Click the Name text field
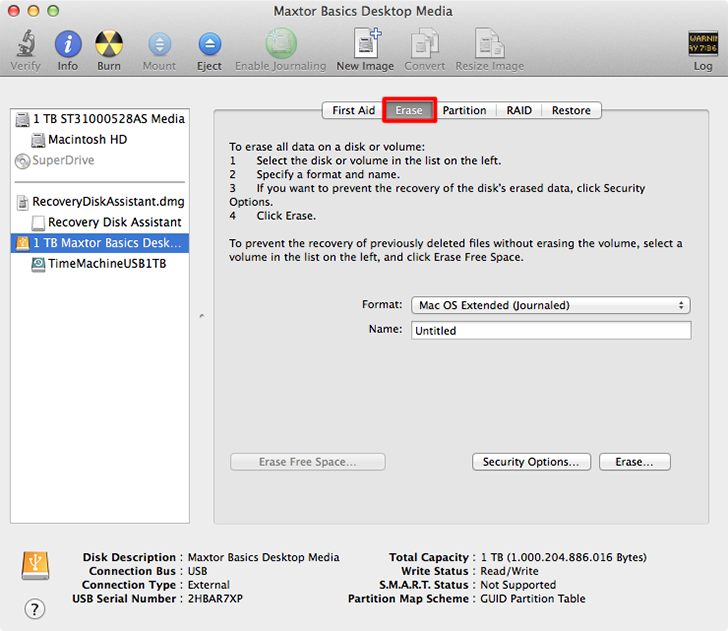 (551, 331)
